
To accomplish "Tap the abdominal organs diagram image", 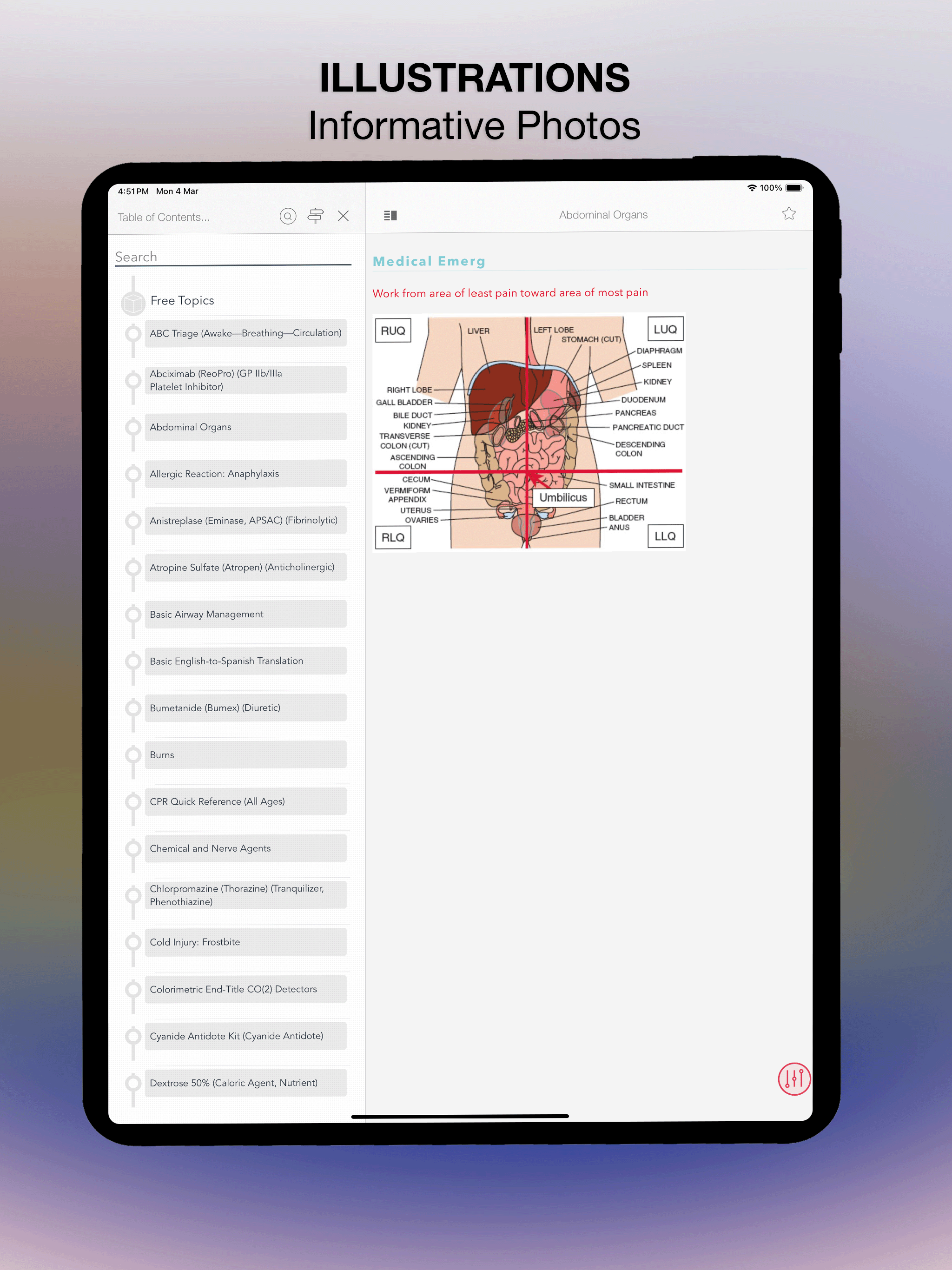I will click(x=529, y=432).
